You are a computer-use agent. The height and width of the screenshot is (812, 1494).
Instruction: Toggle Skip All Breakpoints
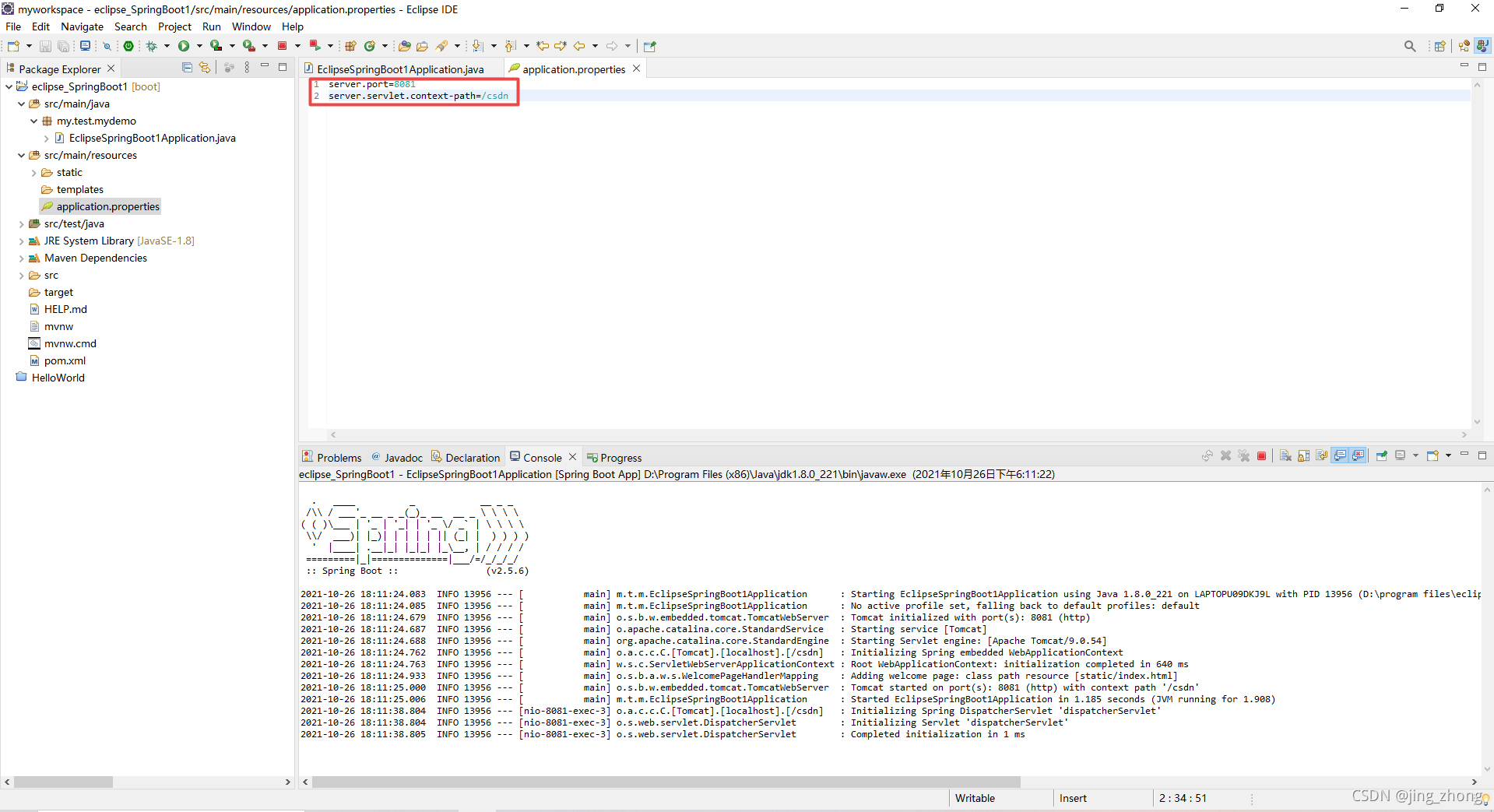107,46
